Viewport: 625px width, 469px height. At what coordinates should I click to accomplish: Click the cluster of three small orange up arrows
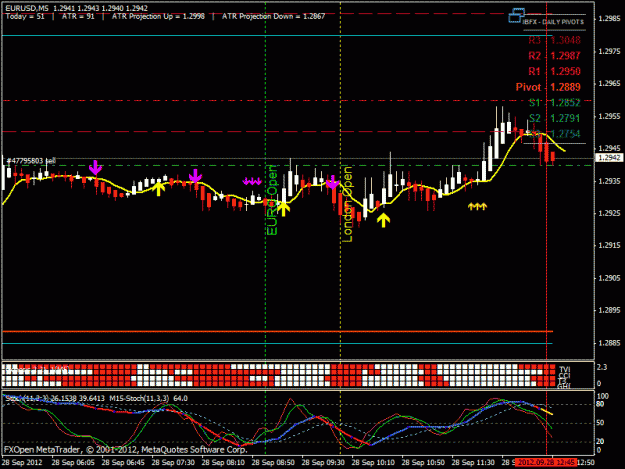(477, 206)
